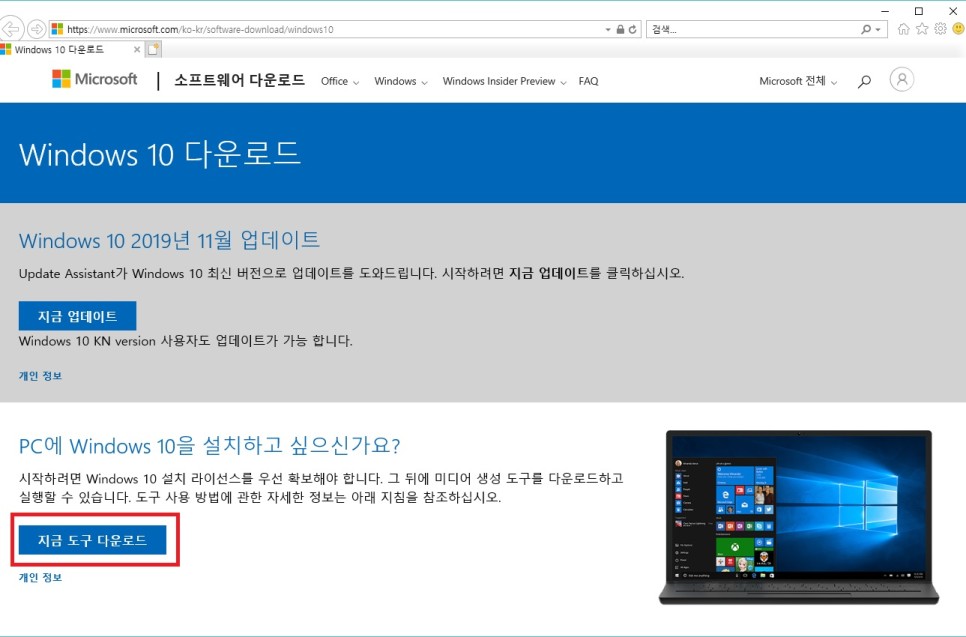Click the smiley feedback icon
Image resolution: width=966 pixels, height=637 pixels.
coord(959,29)
